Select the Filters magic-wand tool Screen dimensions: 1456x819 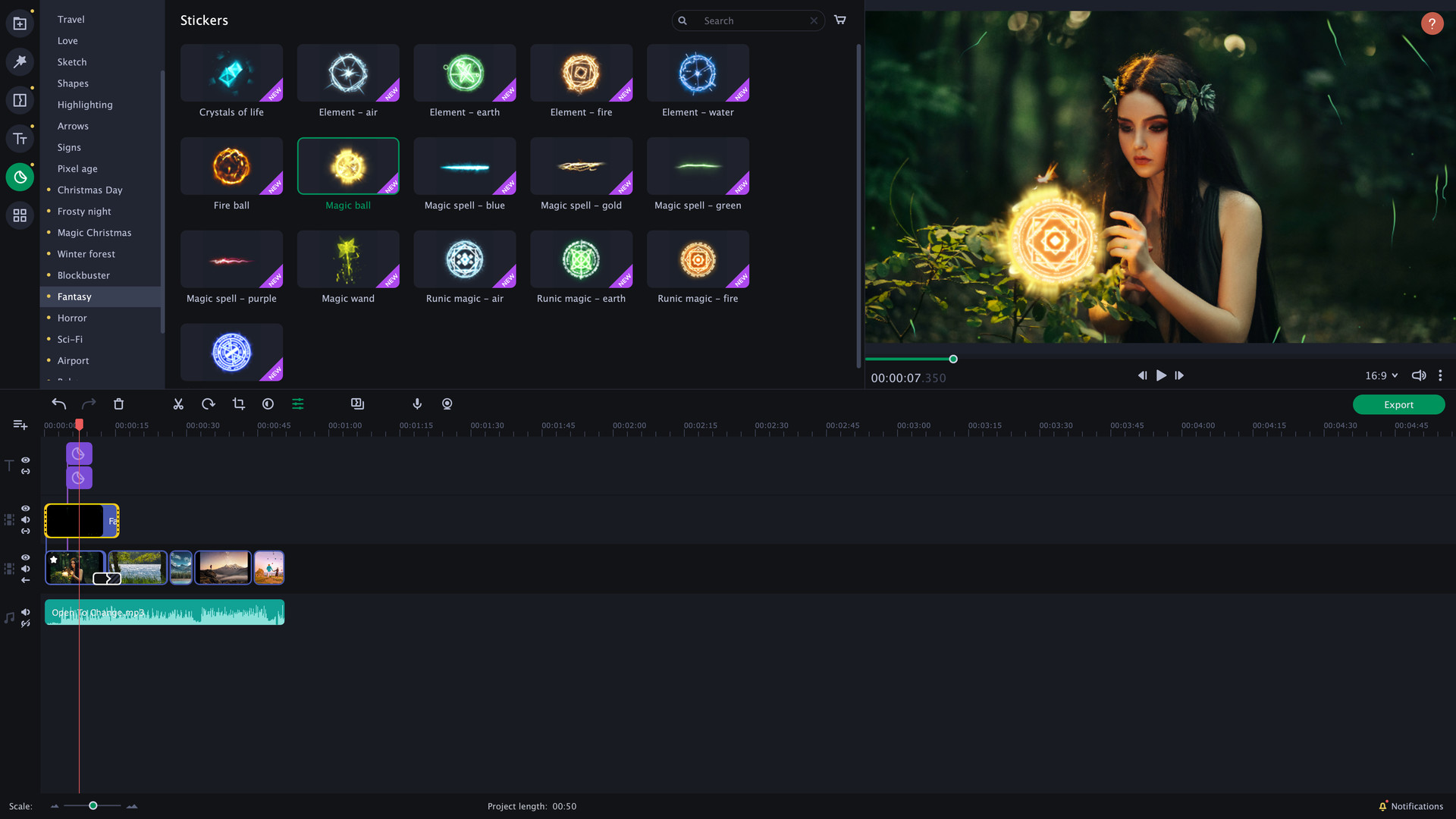click(19, 61)
